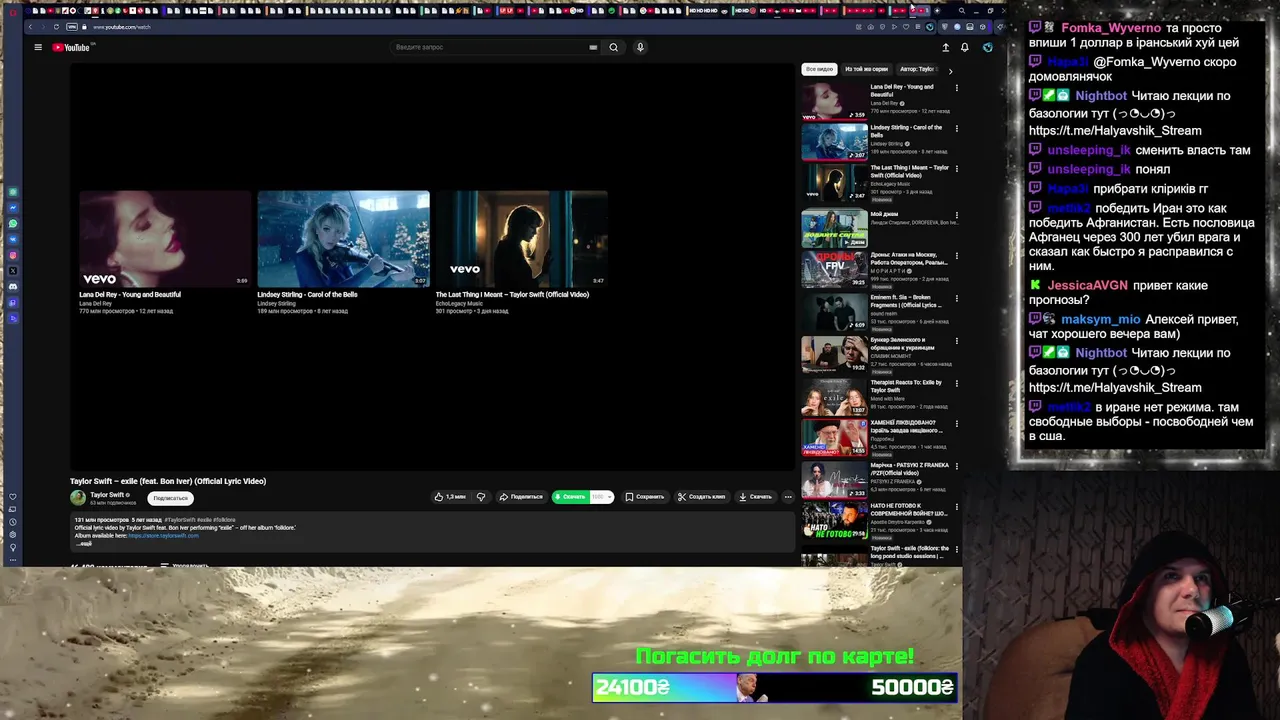Open options menu for Carol of the Bells sidebar video
1280x720 pixels.
tap(956, 129)
